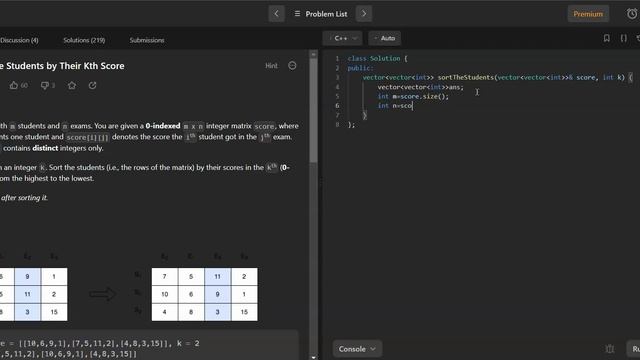
Task: Switch to the Solutions (219) tab
Action: click(84, 40)
